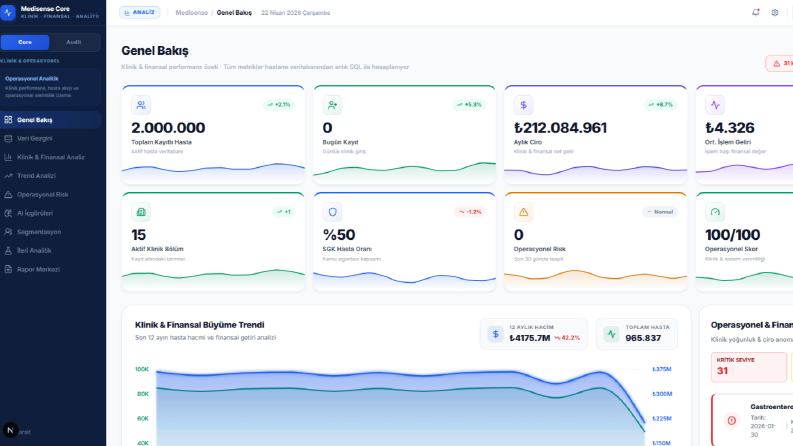Viewport: 793px width, 446px height.
Task: Open Segmentasyon in the sidebar
Action: coord(51,232)
